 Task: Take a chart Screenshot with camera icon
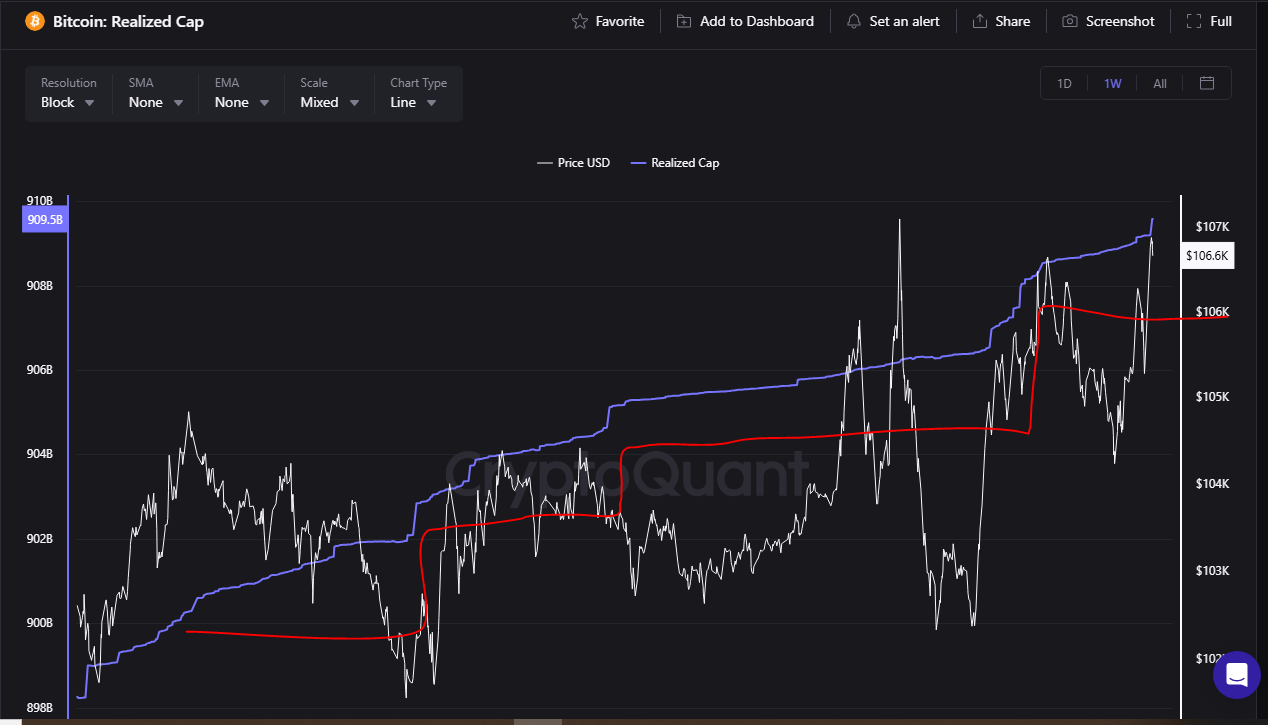(1070, 21)
